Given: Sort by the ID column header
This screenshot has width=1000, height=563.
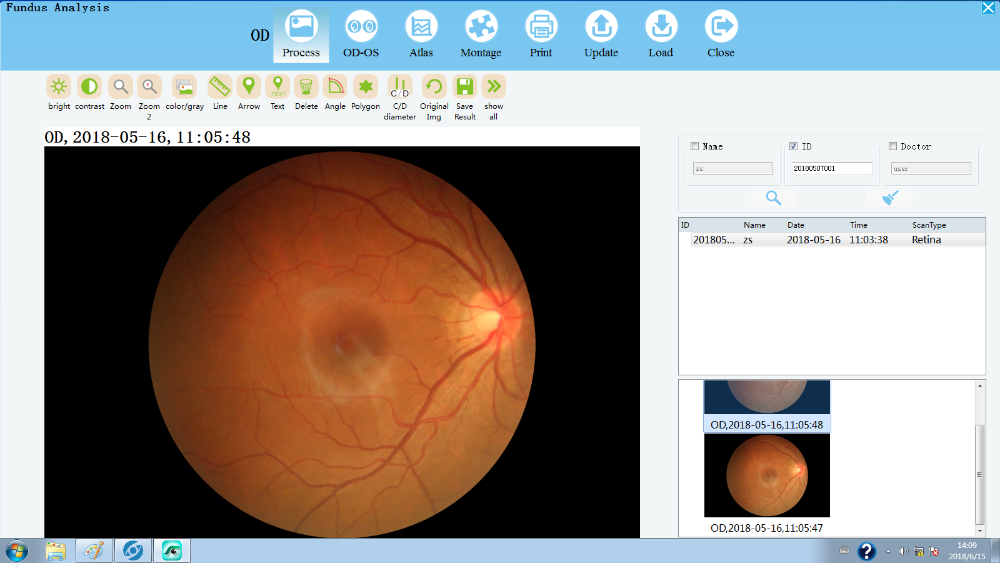Looking at the screenshot, I should [685, 225].
